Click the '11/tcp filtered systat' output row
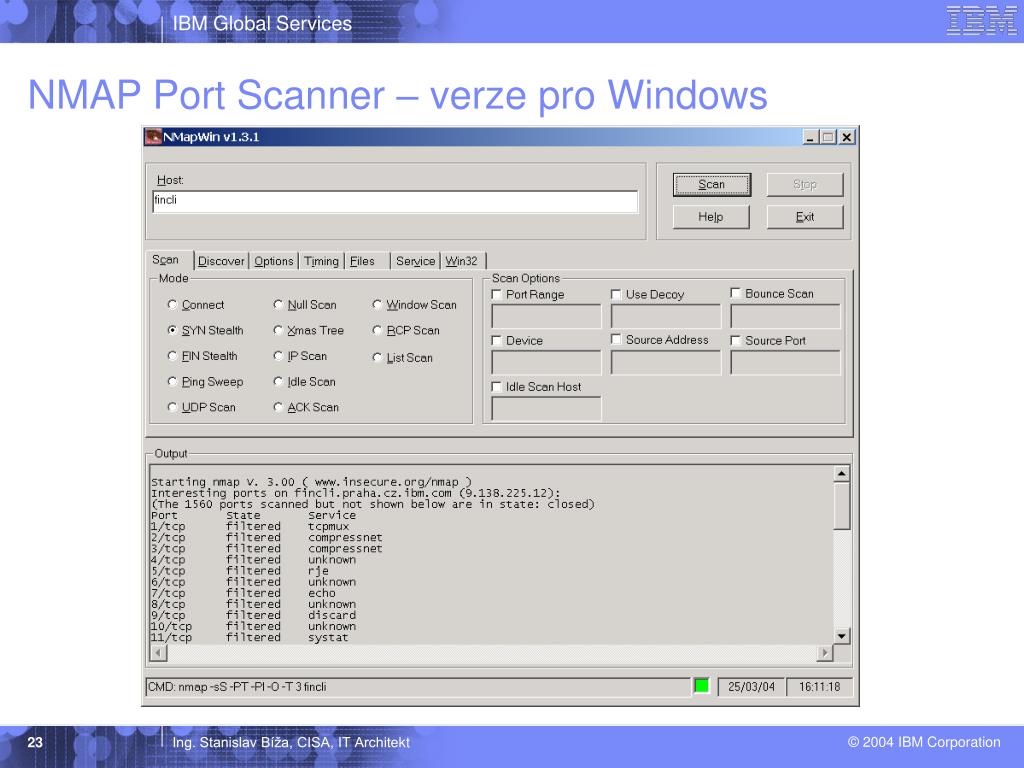Image resolution: width=1024 pixels, height=768 pixels. click(x=249, y=637)
